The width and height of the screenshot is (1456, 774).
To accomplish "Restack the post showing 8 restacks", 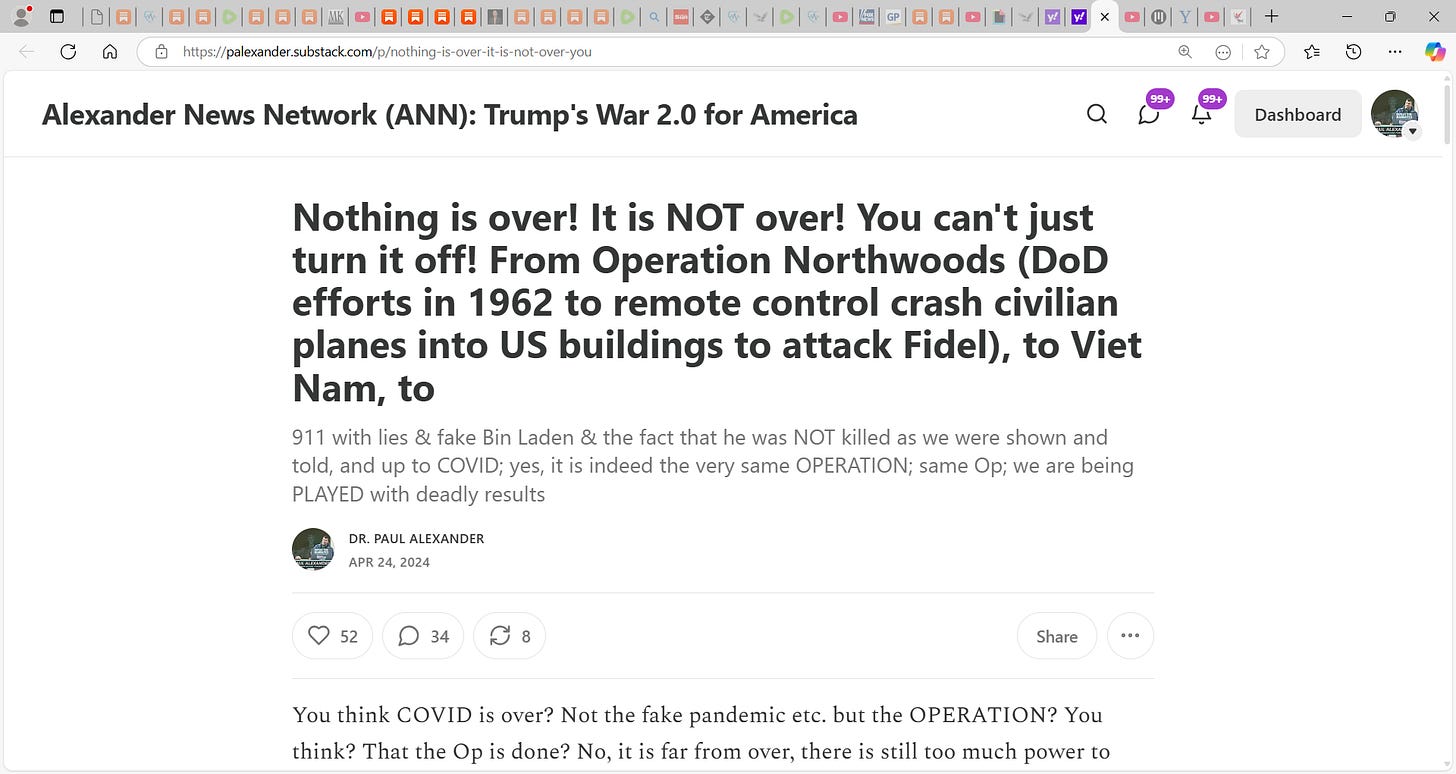I will pos(509,636).
